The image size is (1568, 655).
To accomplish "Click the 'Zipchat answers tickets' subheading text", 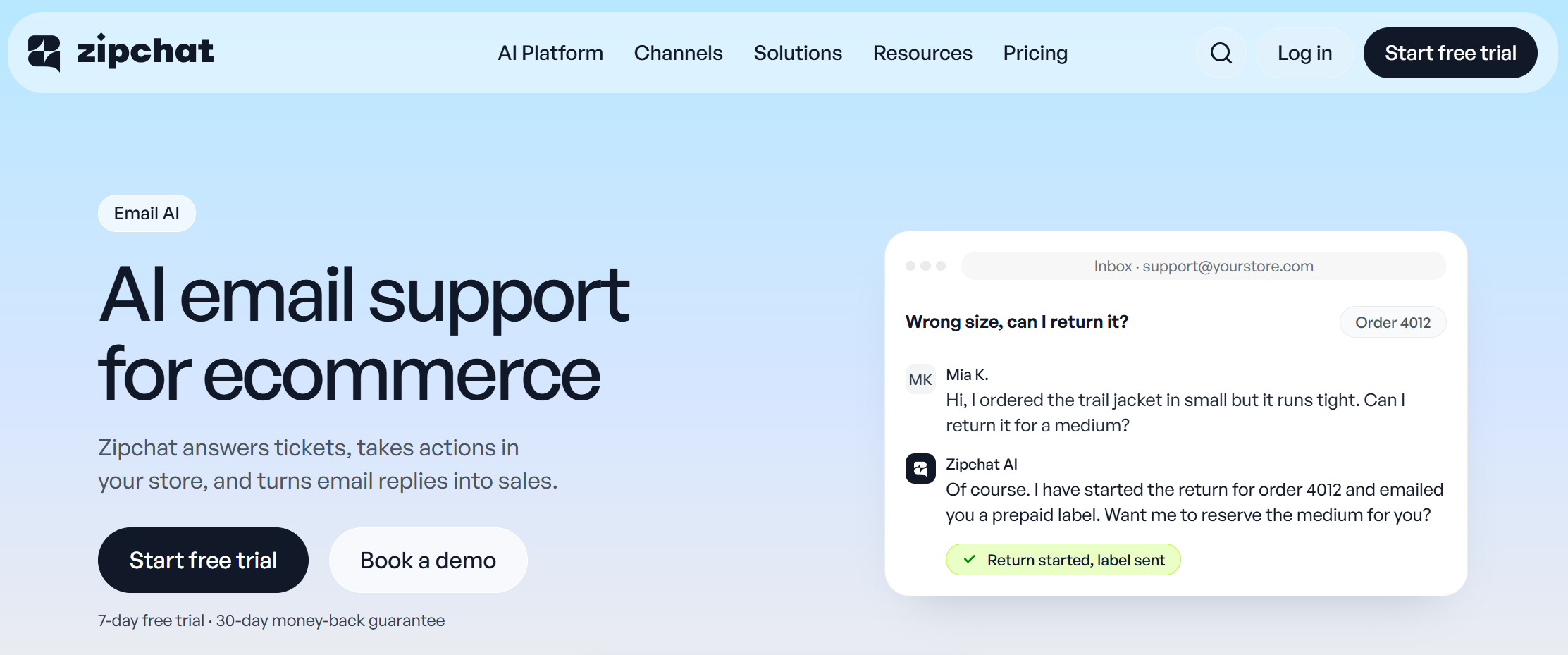I will point(328,464).
